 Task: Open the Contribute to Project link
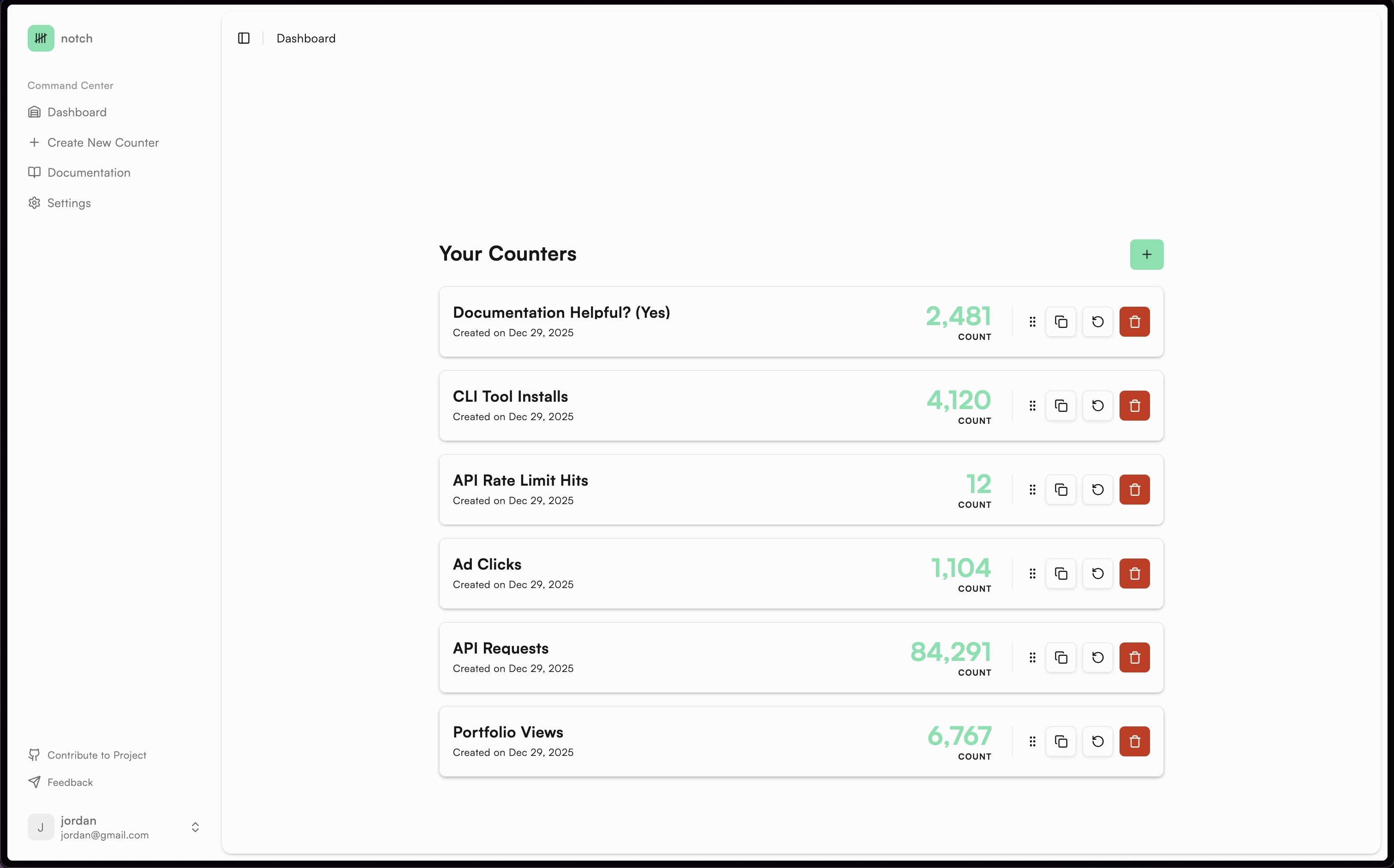tap(87, 755)
